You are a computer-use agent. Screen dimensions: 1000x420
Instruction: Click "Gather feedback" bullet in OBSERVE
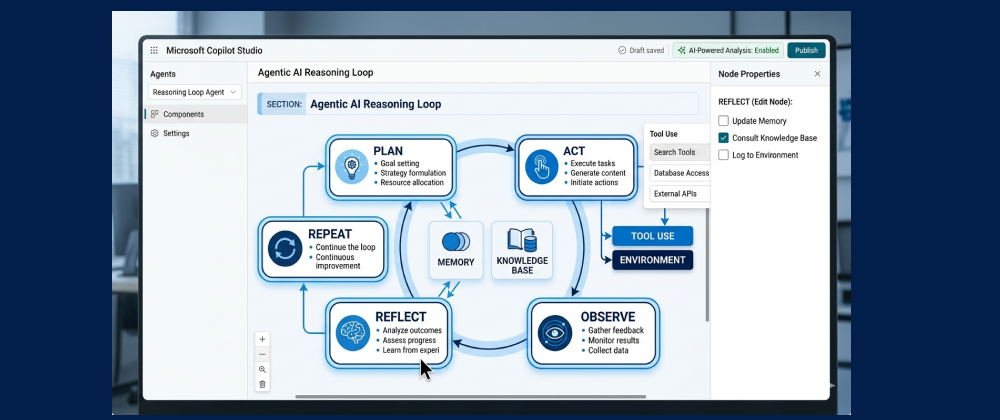tap(616, 330)
